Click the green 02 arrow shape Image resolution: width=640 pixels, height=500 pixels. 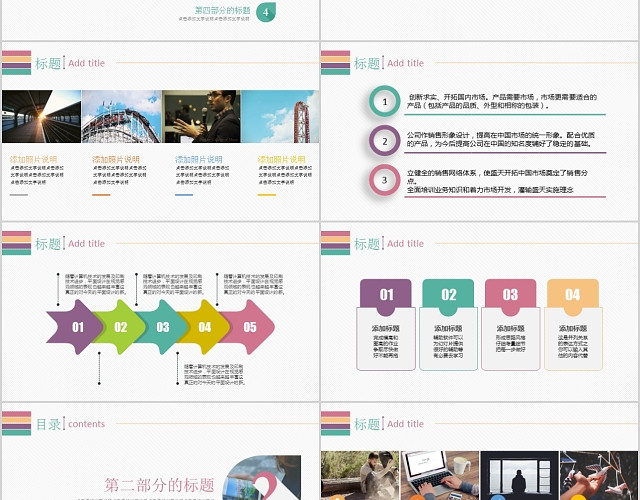(x=122, y=327)
